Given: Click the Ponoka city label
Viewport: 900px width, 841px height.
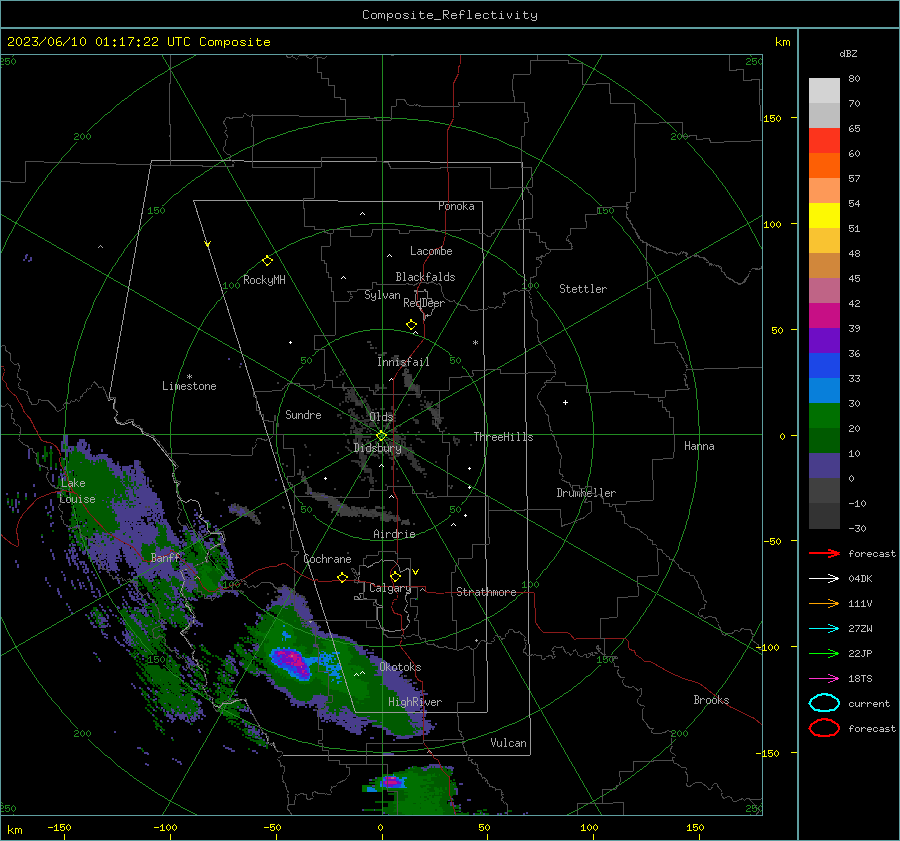Looking at the screenshot, I should tap(456, 206).
